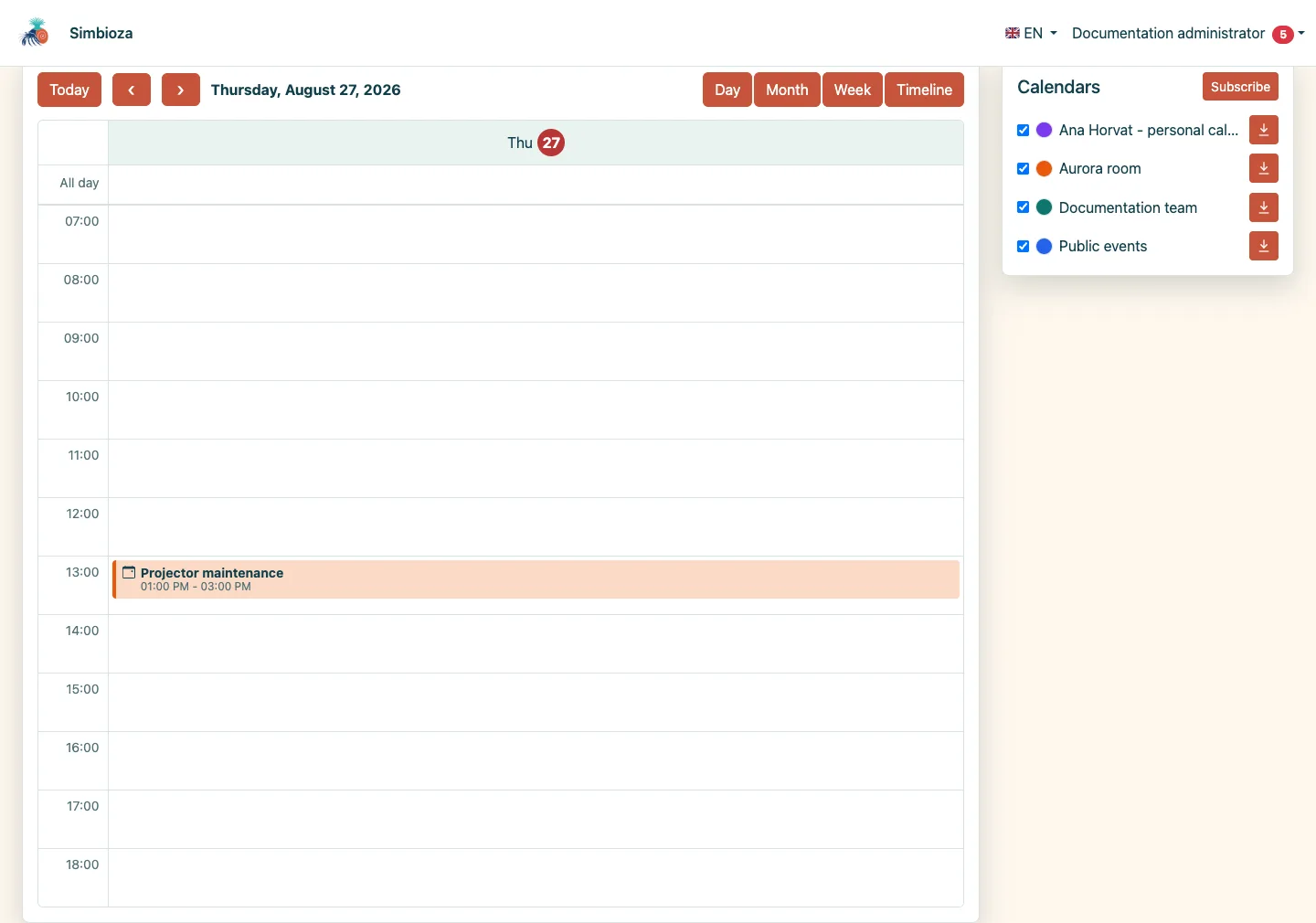Open the Projector maintenance event
The width and height of the screenshot is (1316, 923).
tap(536, 579)
